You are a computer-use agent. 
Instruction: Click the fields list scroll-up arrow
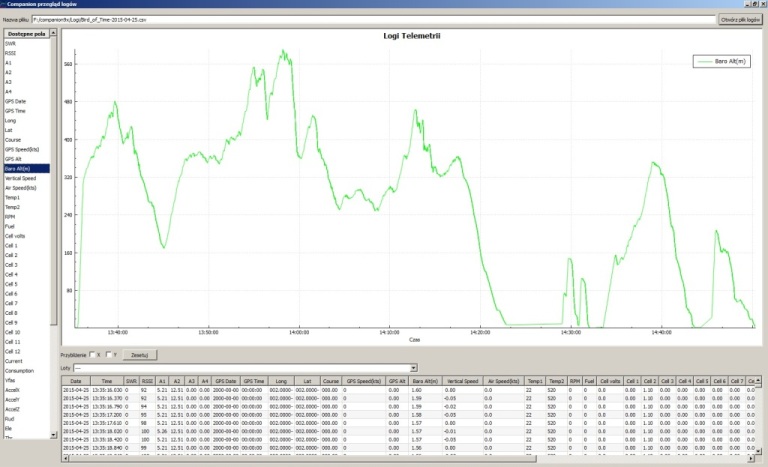tap(53, 33)
